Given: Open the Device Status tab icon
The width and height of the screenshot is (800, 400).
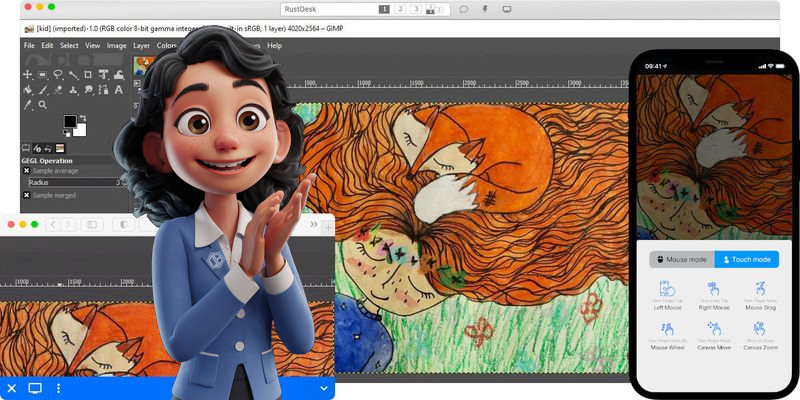Looking at the screenshot, I should click(37, 148).
